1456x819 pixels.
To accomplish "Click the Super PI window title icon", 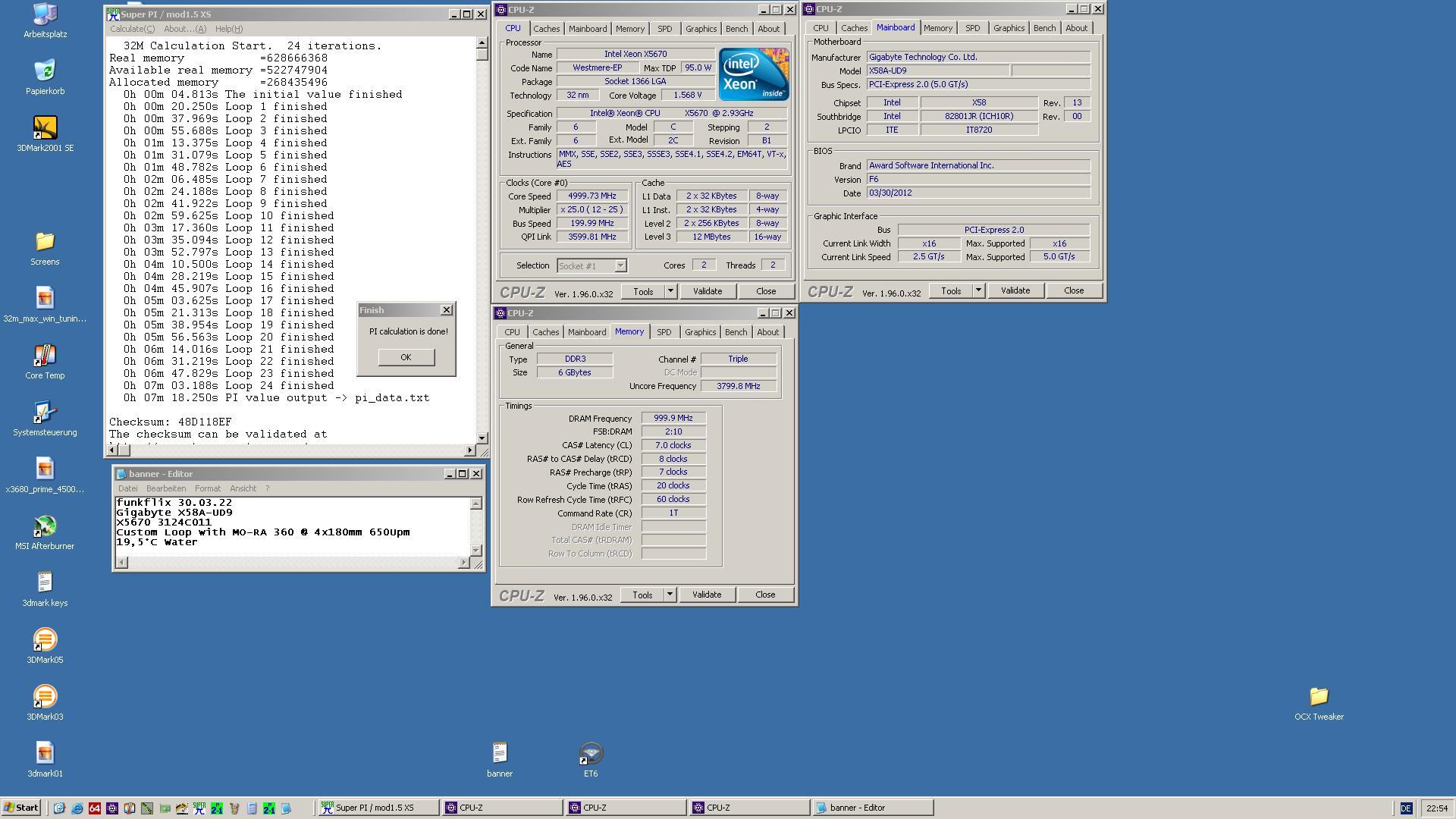I will [x=113, y=14].
